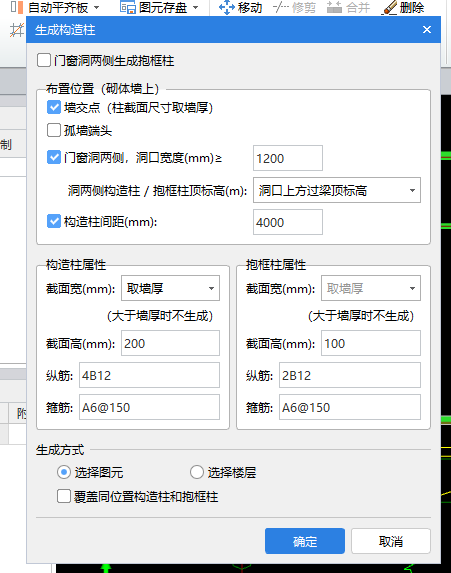Click the 构造柱间距 field showing 4000
The image size is (451, 573).
point(288,222)
